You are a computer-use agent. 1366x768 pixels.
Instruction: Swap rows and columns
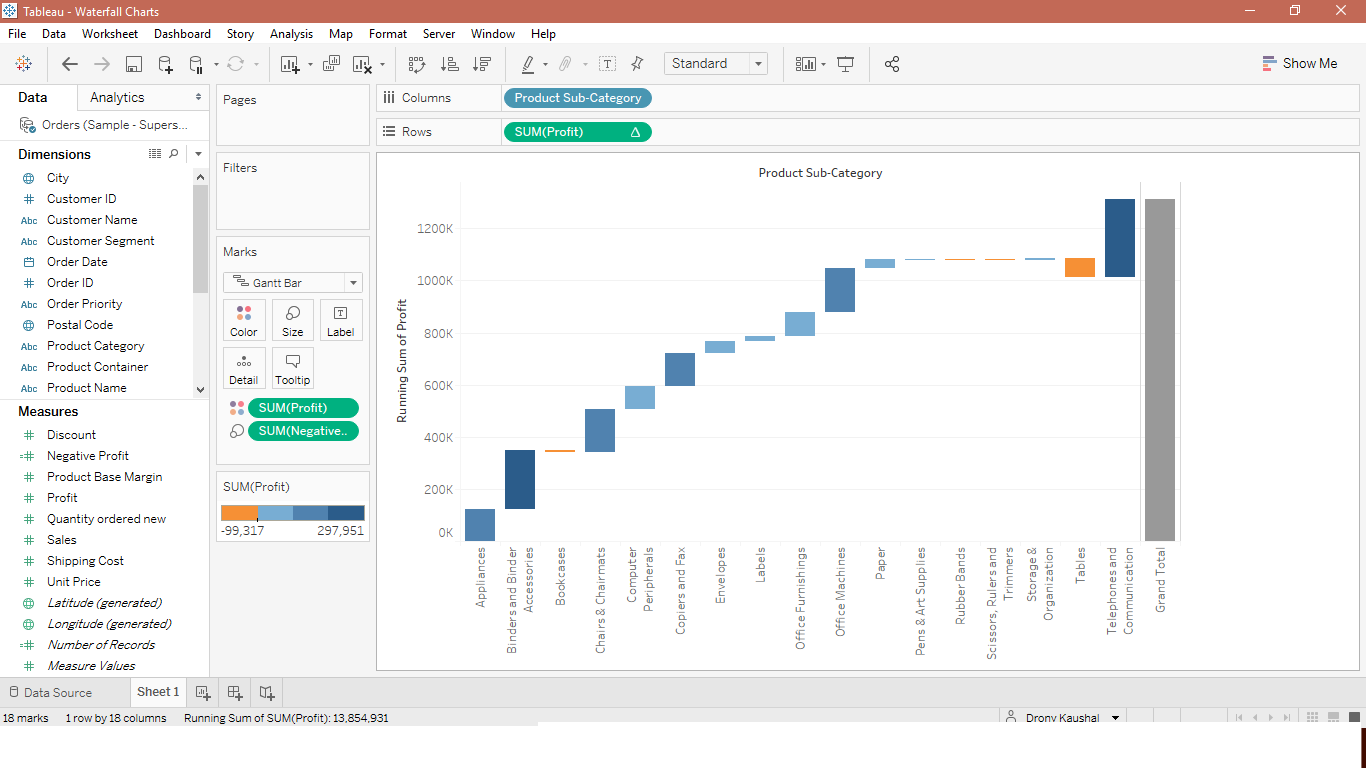pyautogui.click(x=417, y=63)
